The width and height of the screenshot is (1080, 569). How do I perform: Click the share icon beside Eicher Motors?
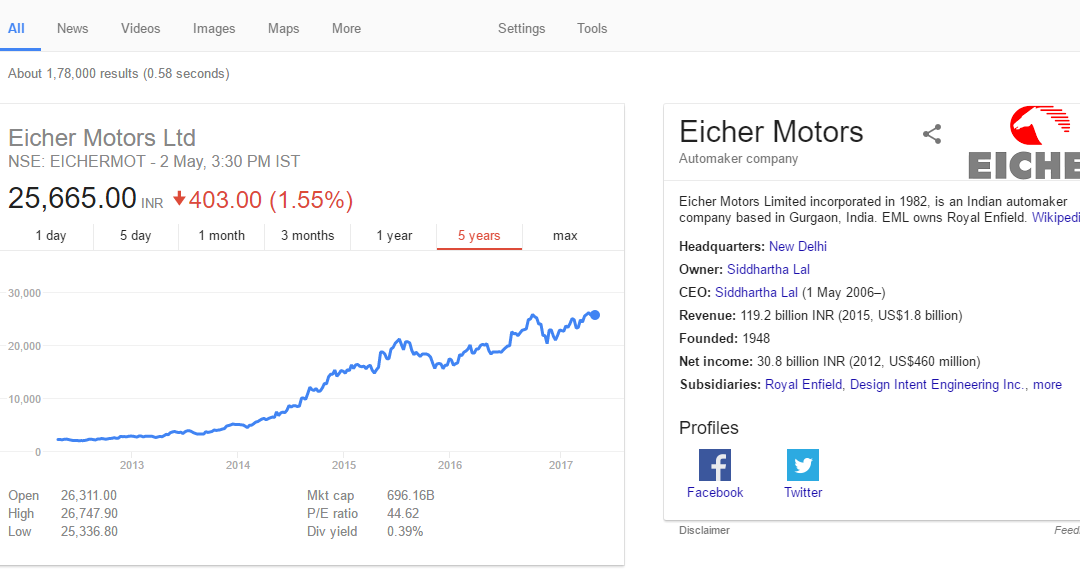point(932,134)
